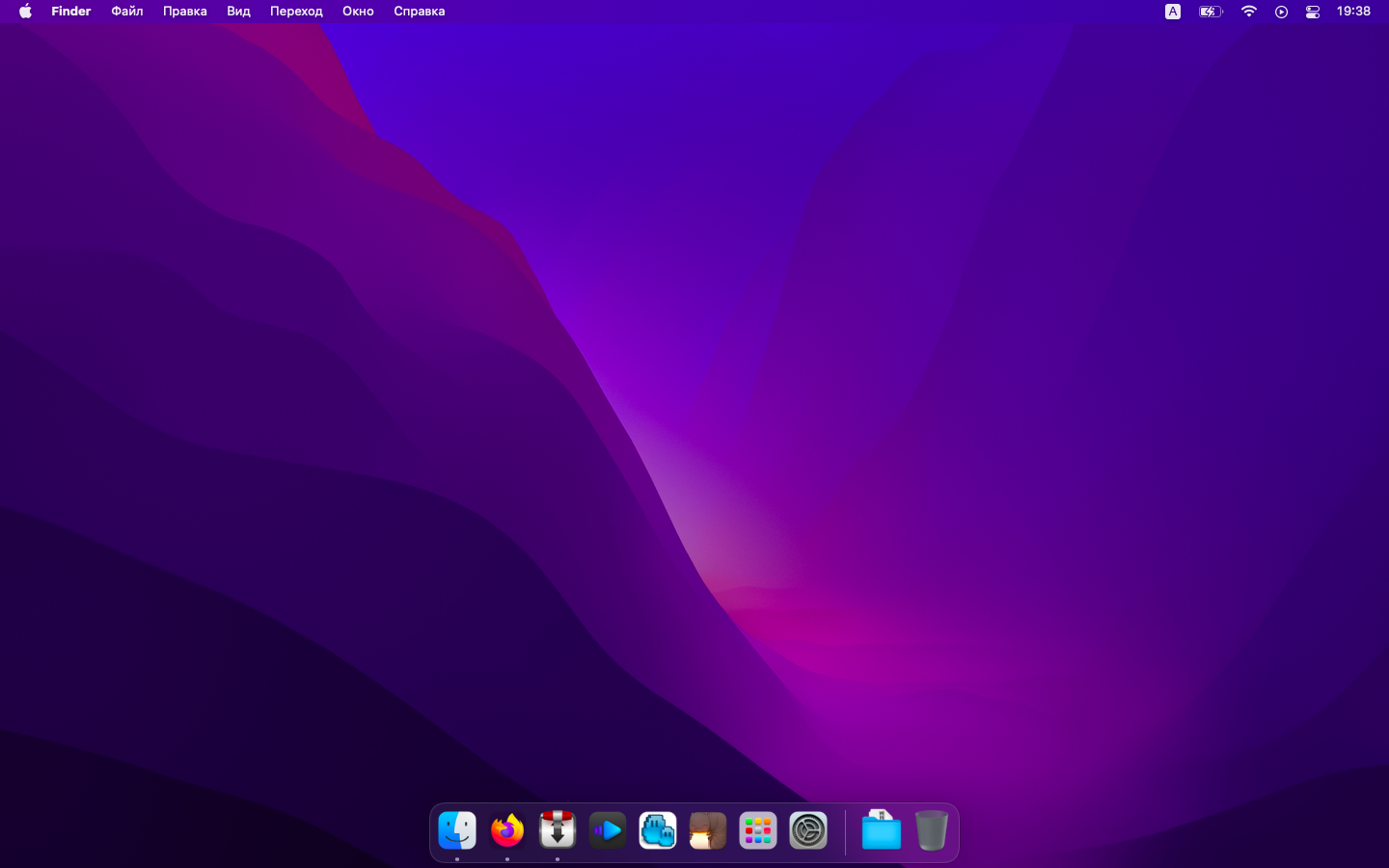Screen dimensions: 1389x868
Task: Open the blue play-button media app
Action: 608,830
